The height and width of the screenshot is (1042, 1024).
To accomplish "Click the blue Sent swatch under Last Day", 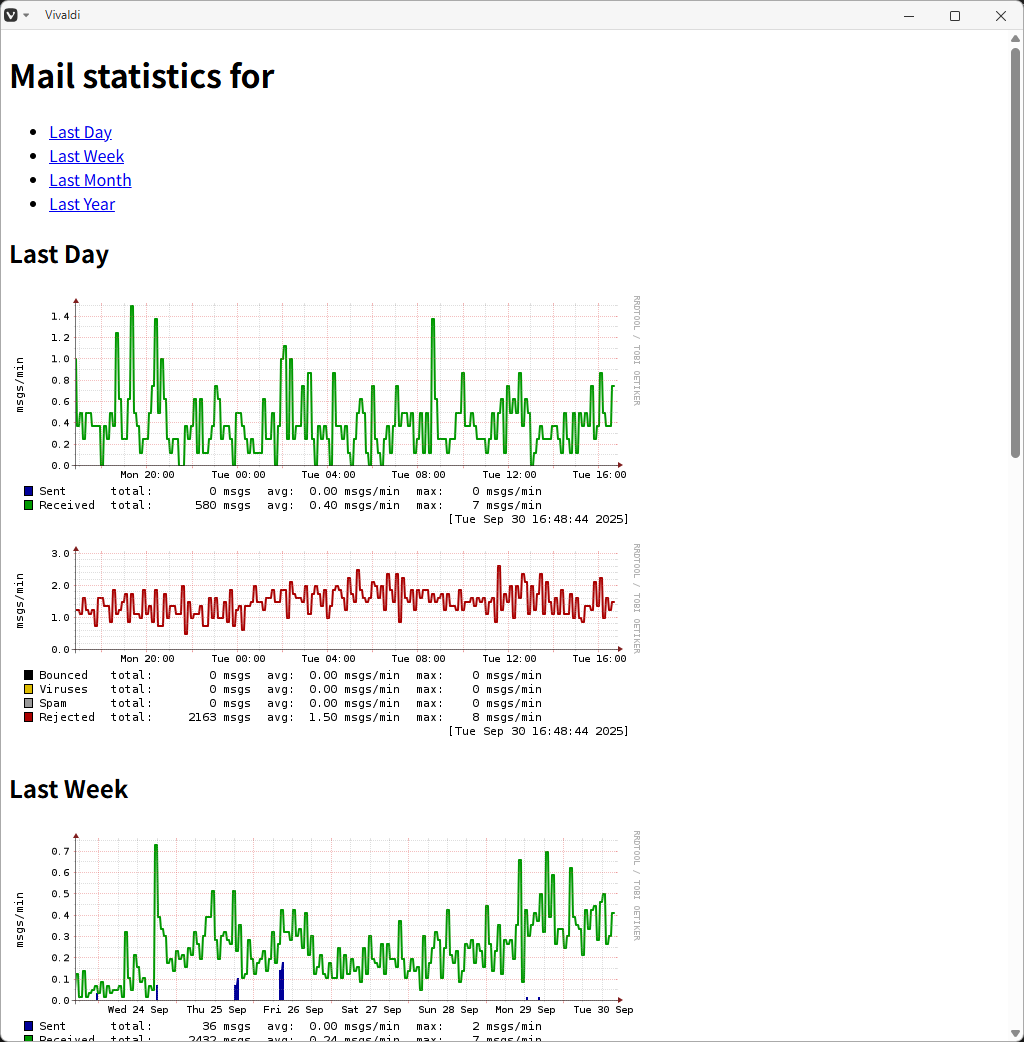I will 29,491.
